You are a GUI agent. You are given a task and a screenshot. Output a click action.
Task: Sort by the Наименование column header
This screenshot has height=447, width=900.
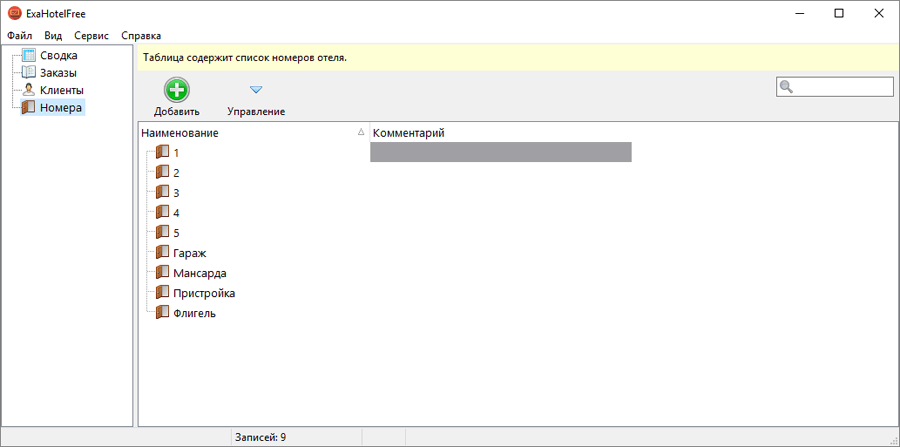tap(180, 133)
